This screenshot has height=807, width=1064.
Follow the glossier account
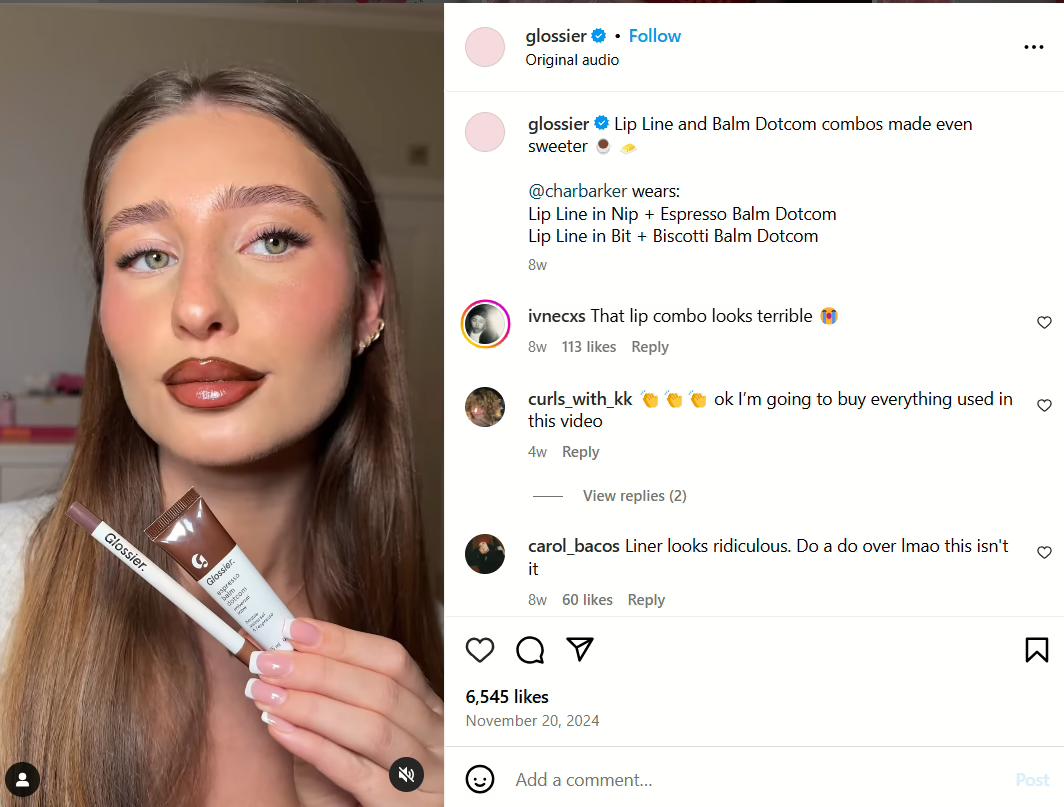tap(654, 36)
